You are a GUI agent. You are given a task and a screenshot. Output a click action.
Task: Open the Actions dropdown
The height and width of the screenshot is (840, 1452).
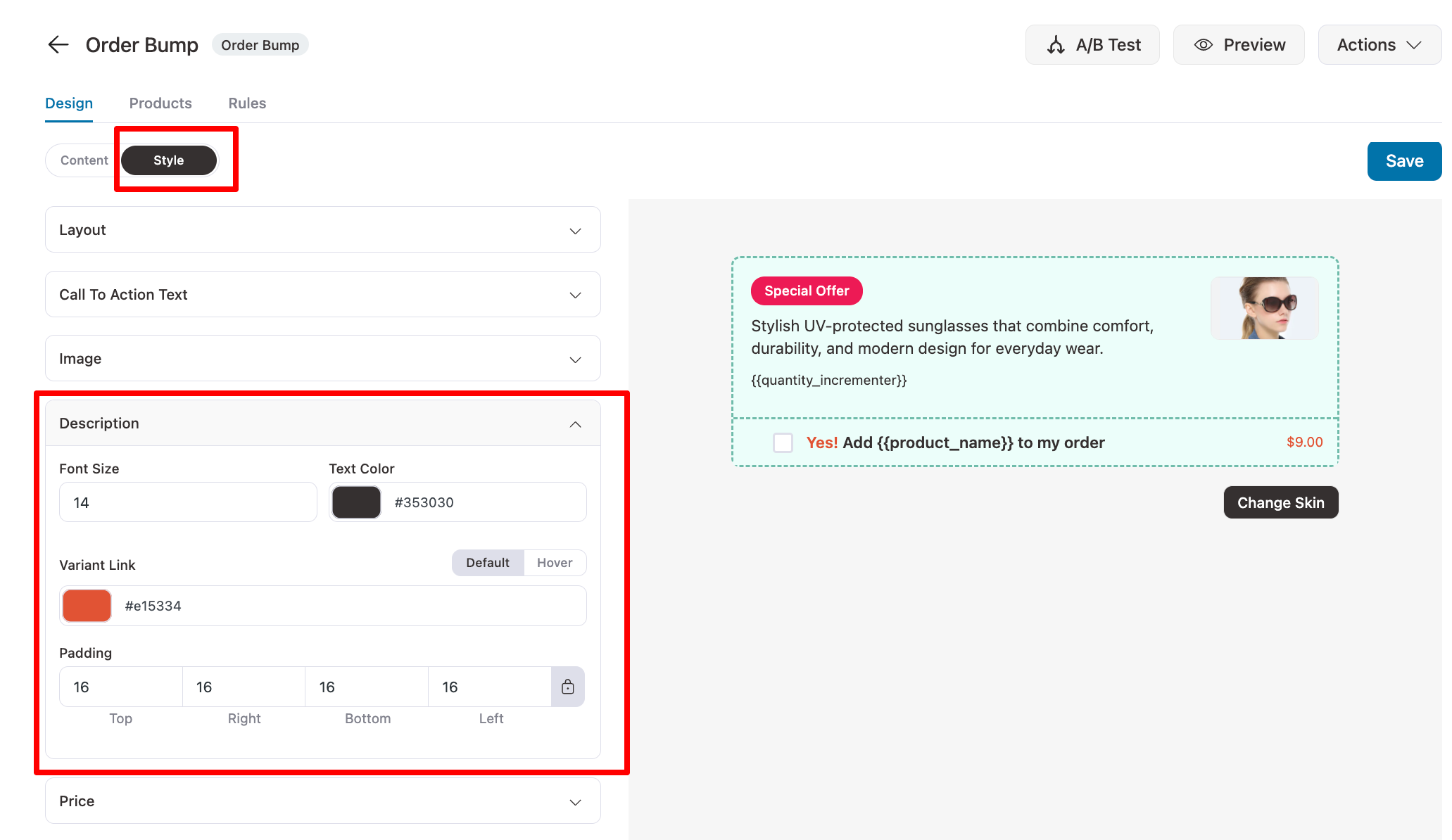[1379, 45]
